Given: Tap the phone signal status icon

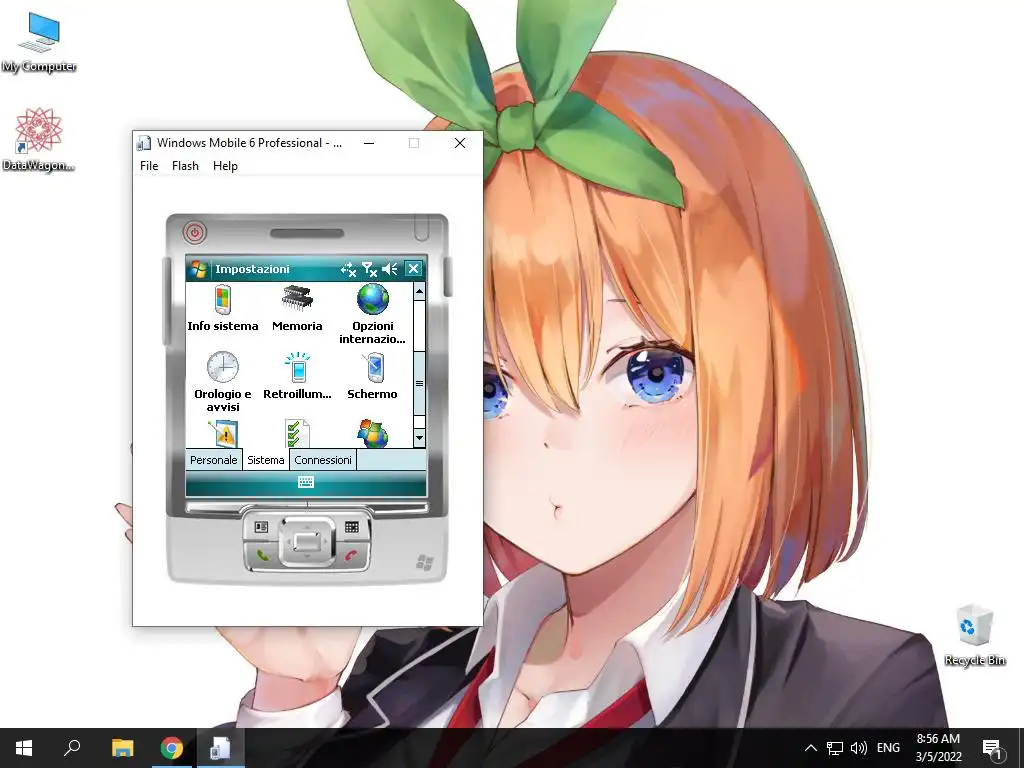Looking at the screenshot, I should 370,269.
